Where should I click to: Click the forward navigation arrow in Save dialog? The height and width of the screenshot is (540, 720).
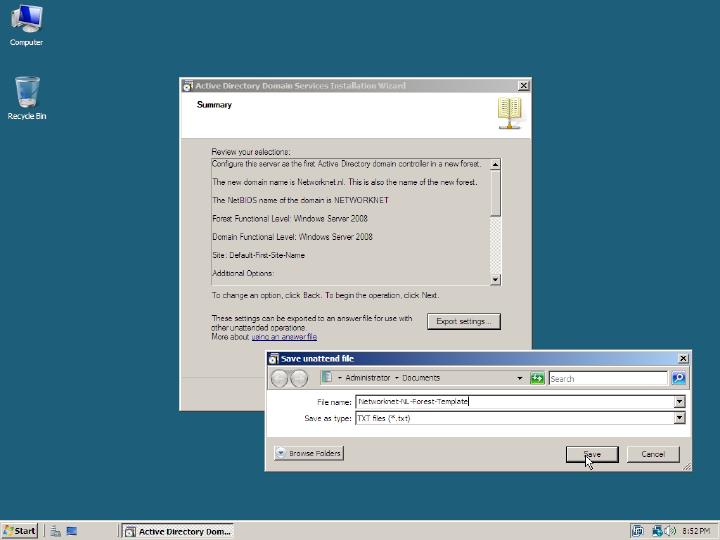coord(299,378)
